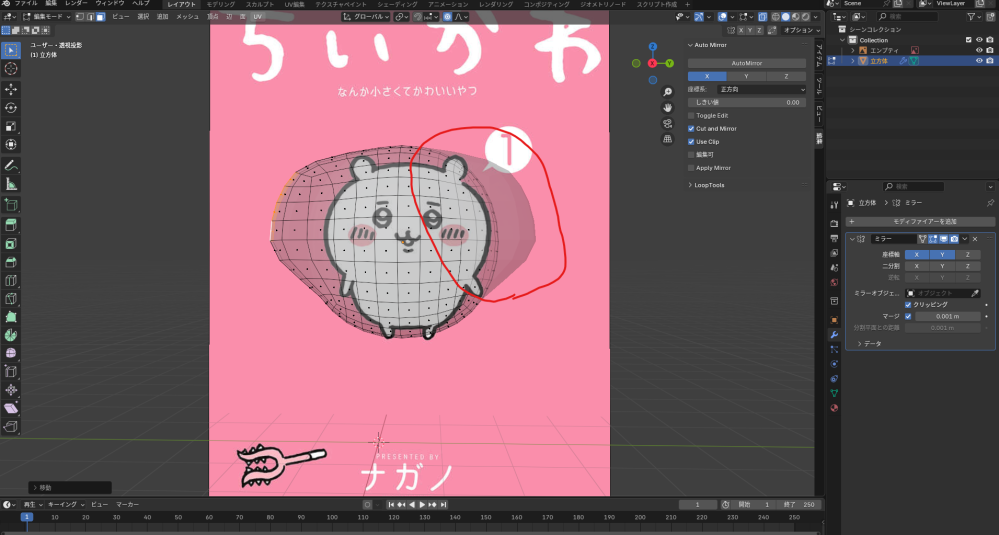Enable Z in mirror modifier 座標軸 row
Viewport: 999px width, 535px height.
pos(967,254)
